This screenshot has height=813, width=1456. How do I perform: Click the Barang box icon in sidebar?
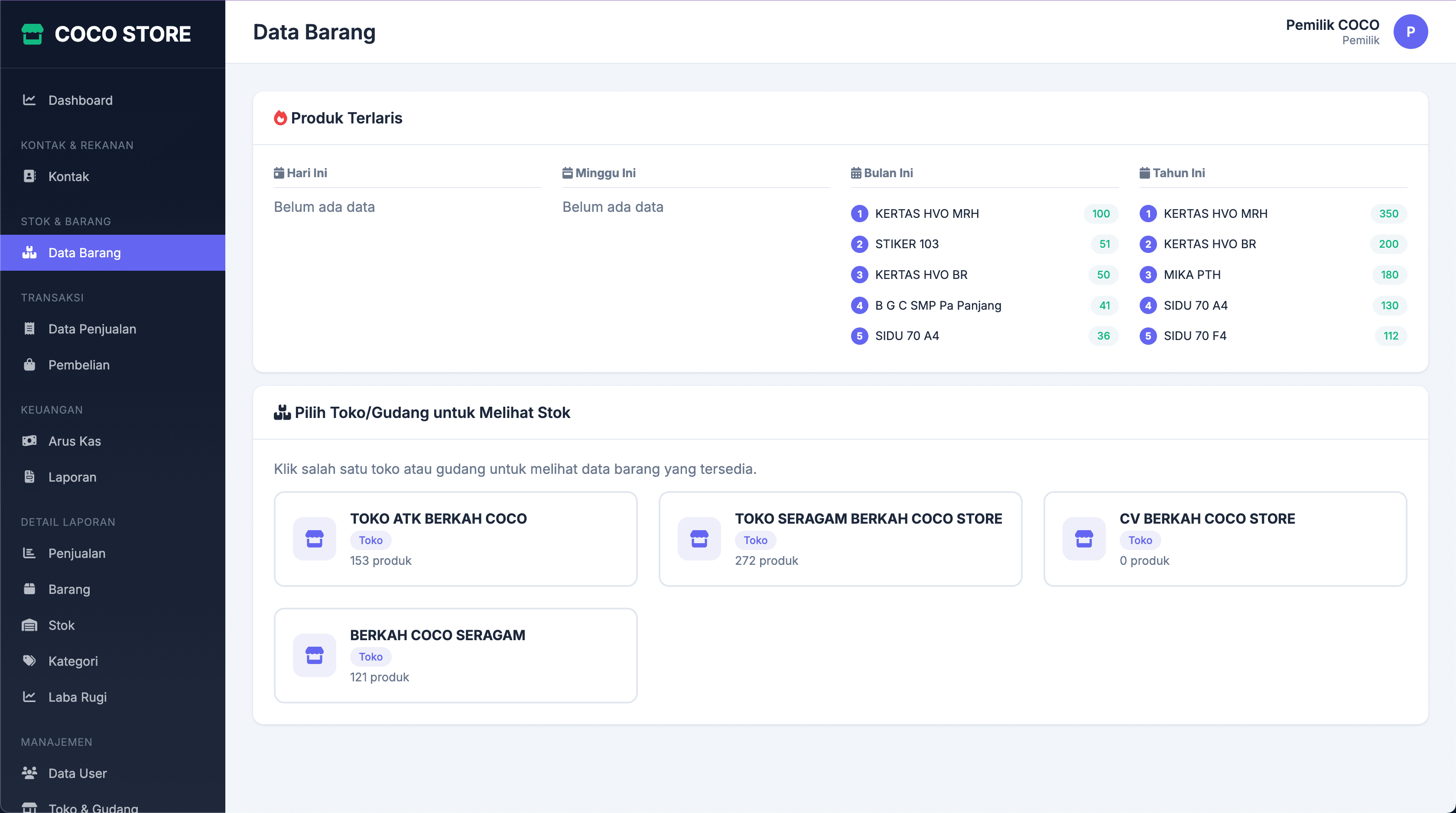pos(29,589)
